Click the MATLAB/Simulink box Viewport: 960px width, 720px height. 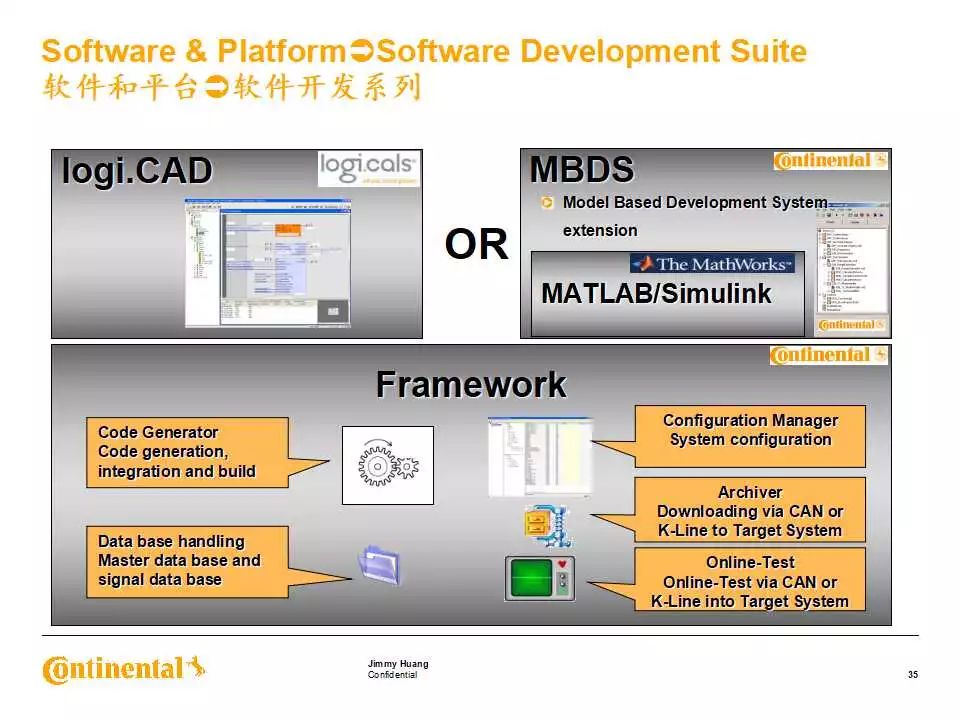(x=667, y=295)
